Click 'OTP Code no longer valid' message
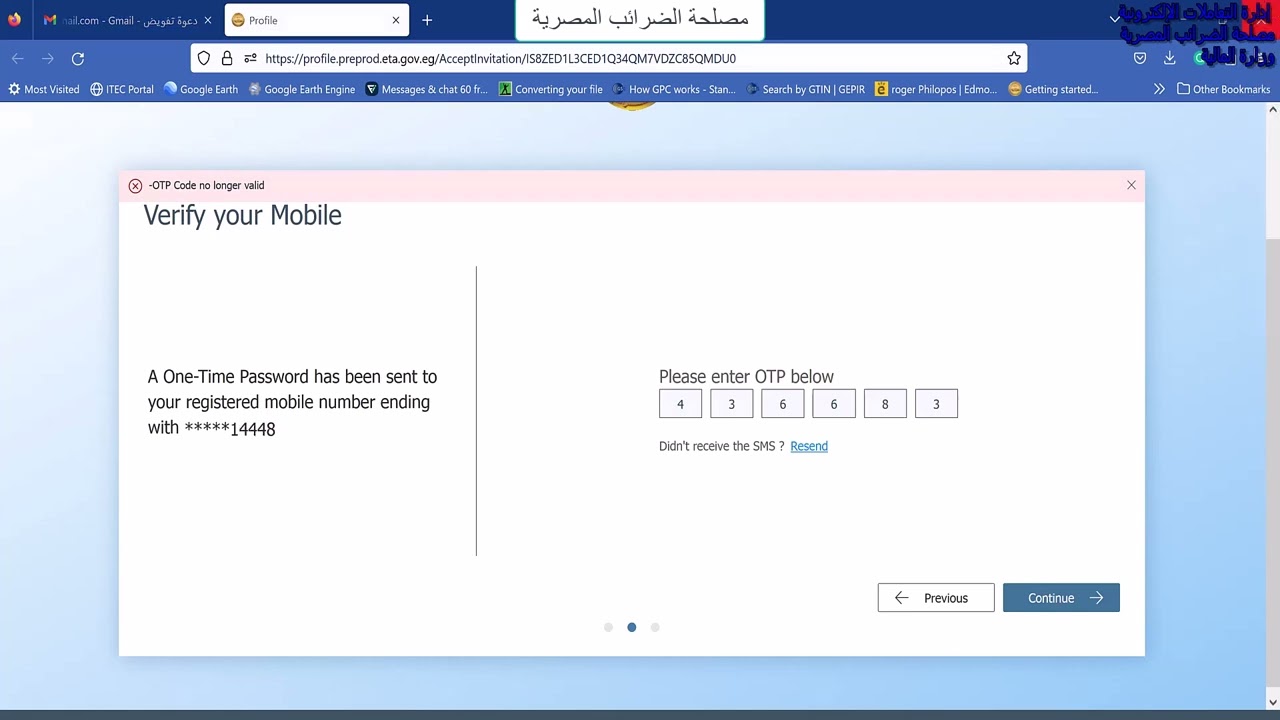The height and width of the screenshot is (720, 1280). pyautogui.click(x=207, y=185)
